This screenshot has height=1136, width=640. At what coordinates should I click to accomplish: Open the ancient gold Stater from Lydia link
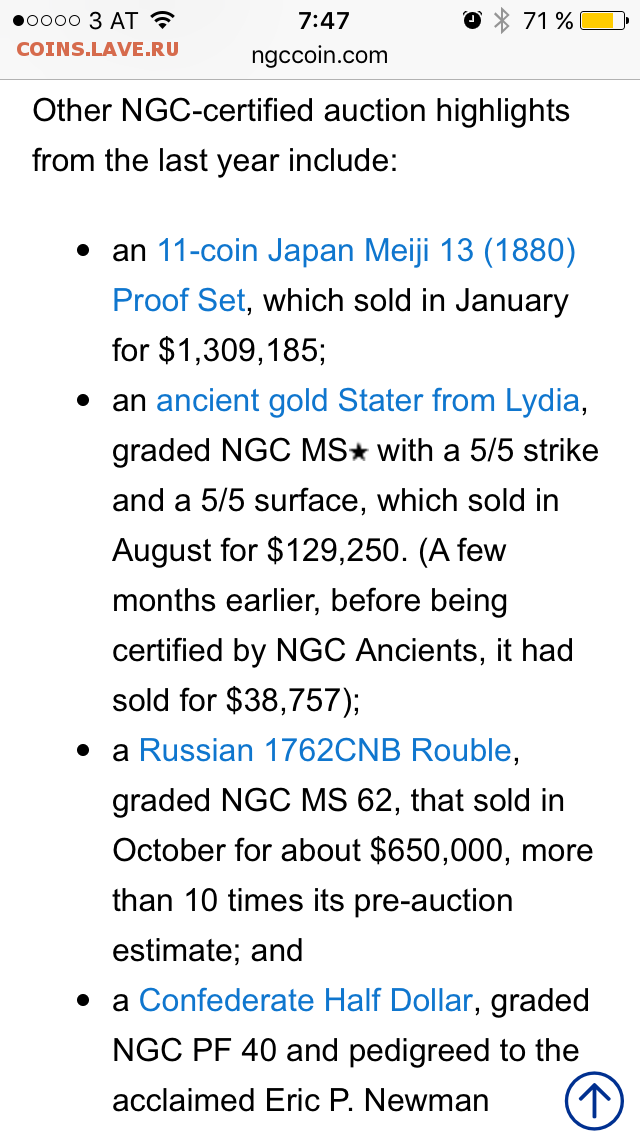[x=368, y=401]
